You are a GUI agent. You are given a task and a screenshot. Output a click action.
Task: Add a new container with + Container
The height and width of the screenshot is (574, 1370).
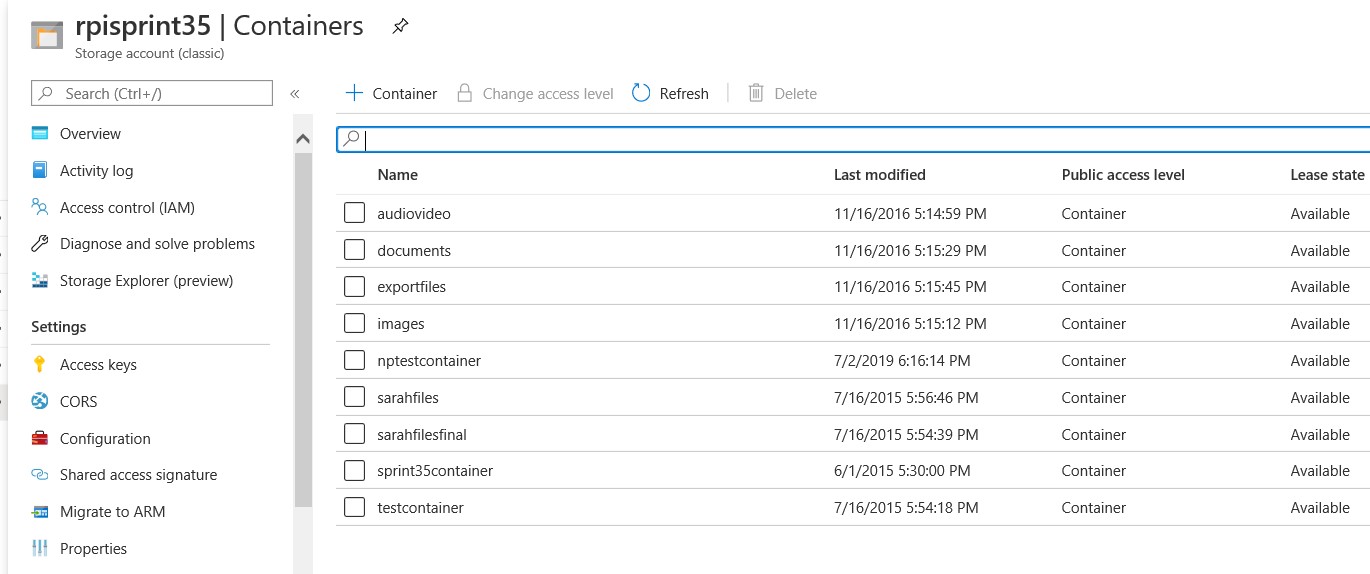coord(391,93)
